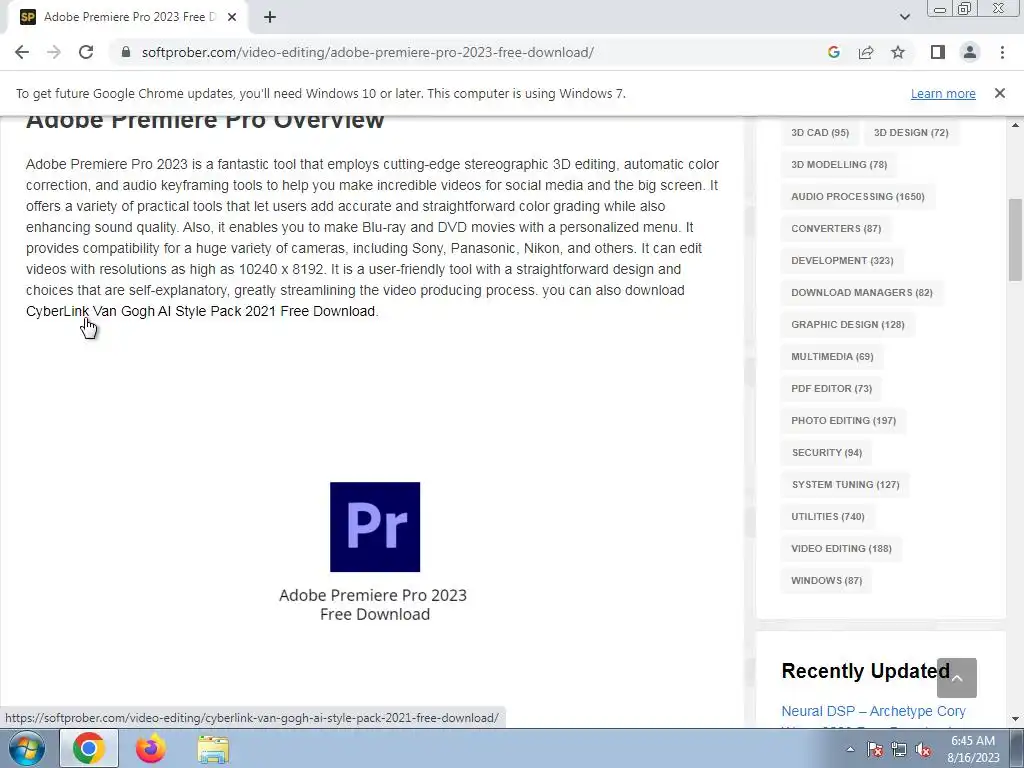Open the UTILITIES (740) category
Image resolution: width=1024 pixels, height=768 pixels.
[827, 517]
